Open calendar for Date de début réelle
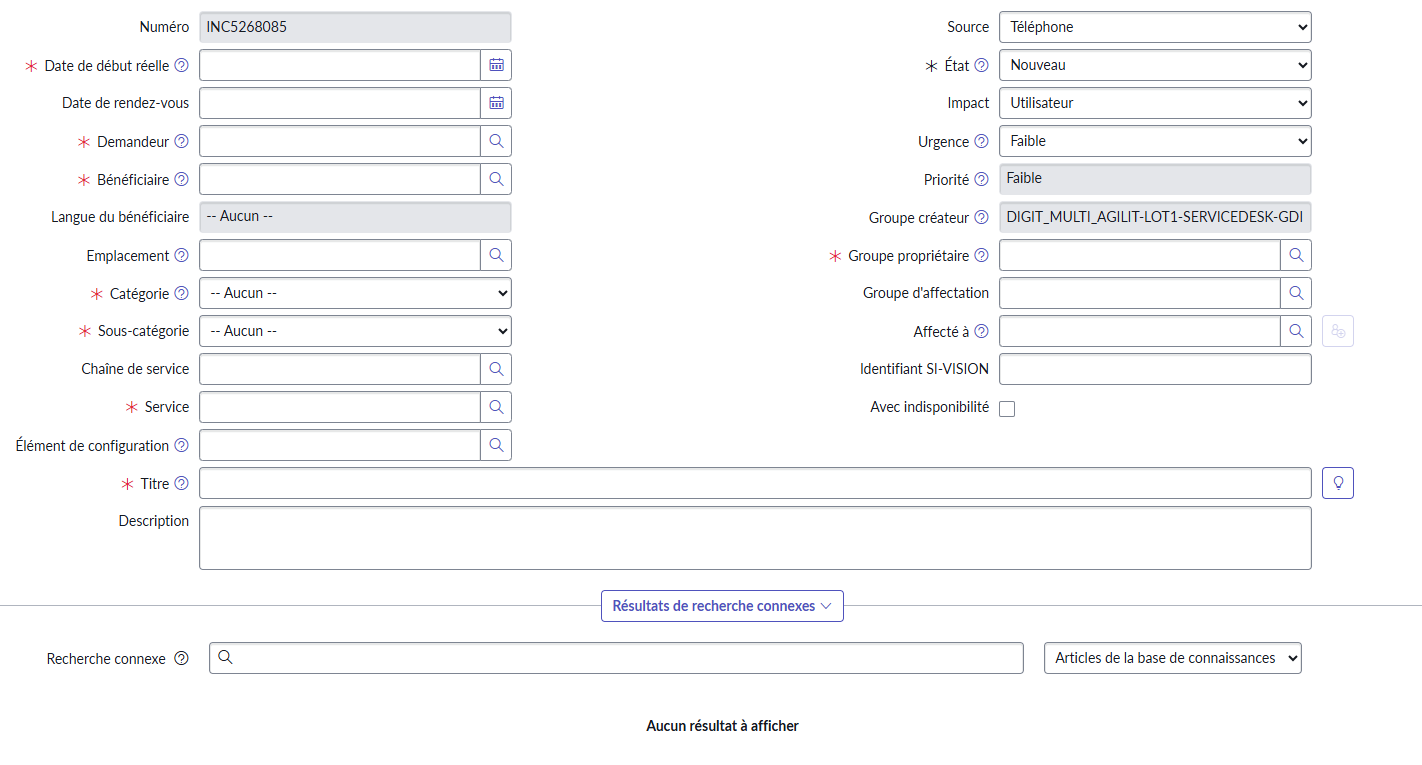The height and width of the screenshot is (765, 1422). [496, 65]
